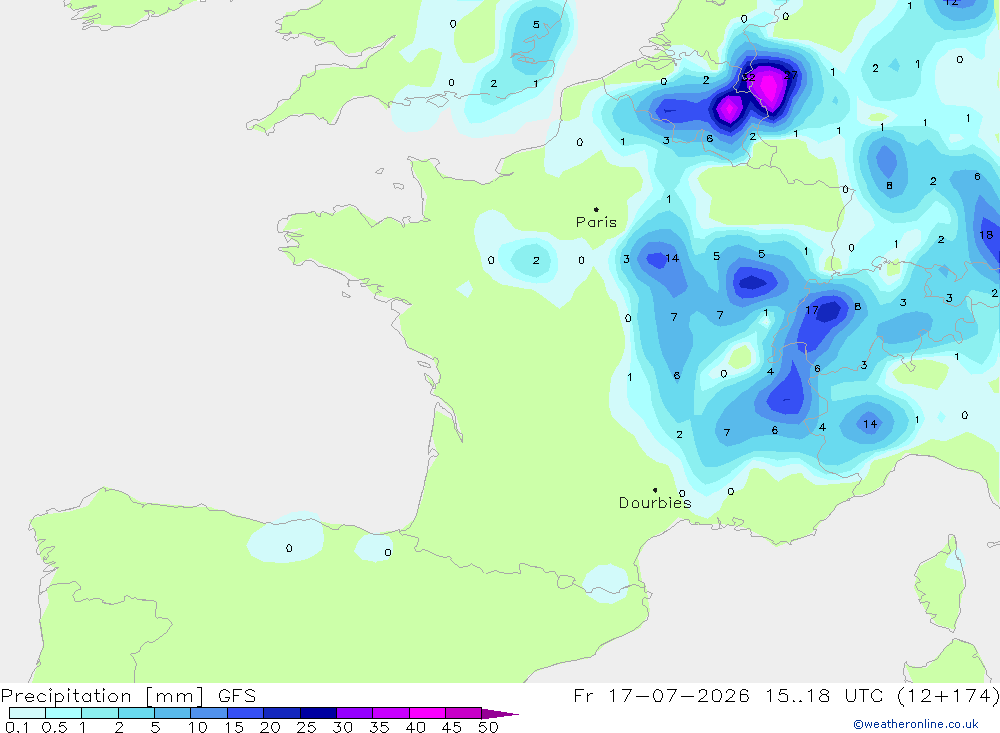Click the precipitation value '18' at right edge
The height and width of the screenshot is (733, 1000).
pos(986,235)
